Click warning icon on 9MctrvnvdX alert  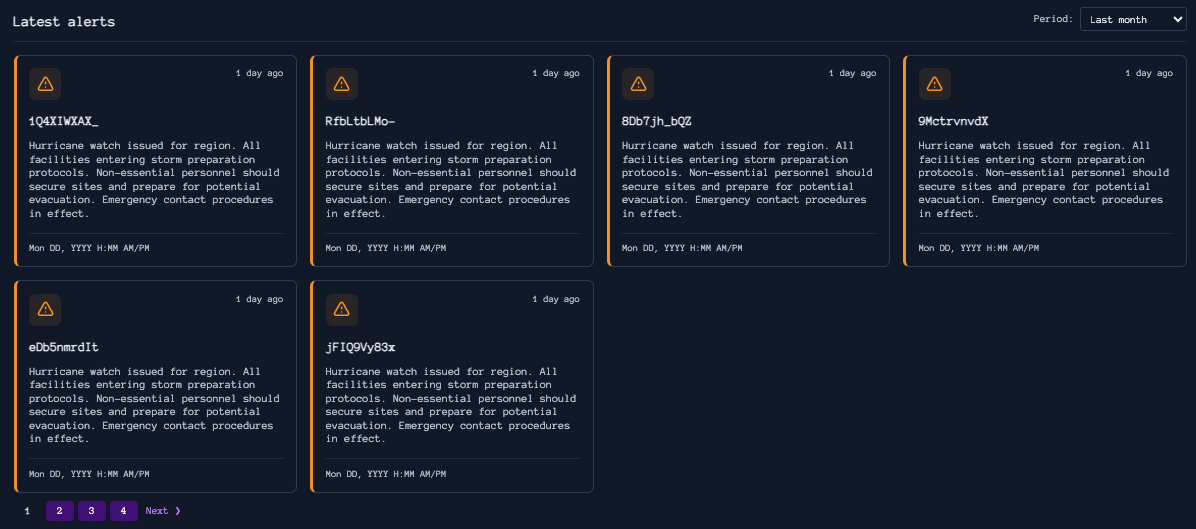point(934,84)
